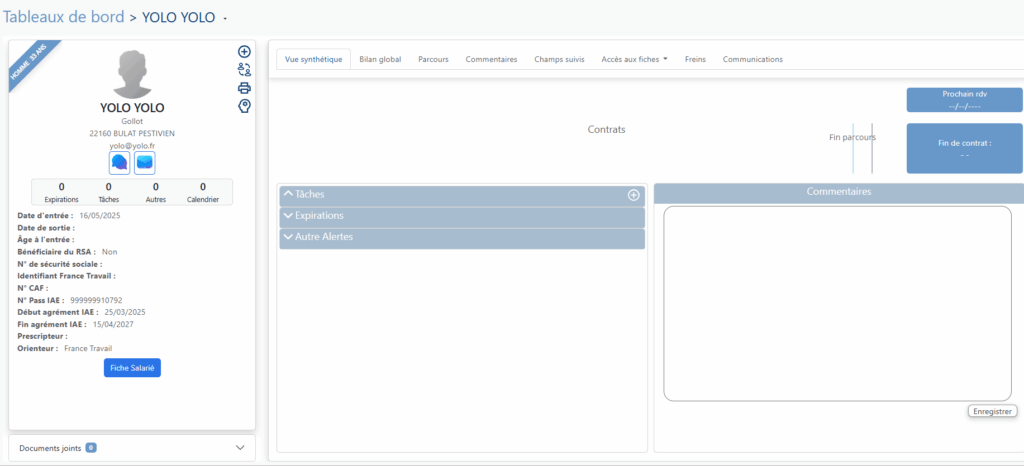Screen dimensions: 1024x466
Task: Open the Freins tab
Action: pos(695,59)
